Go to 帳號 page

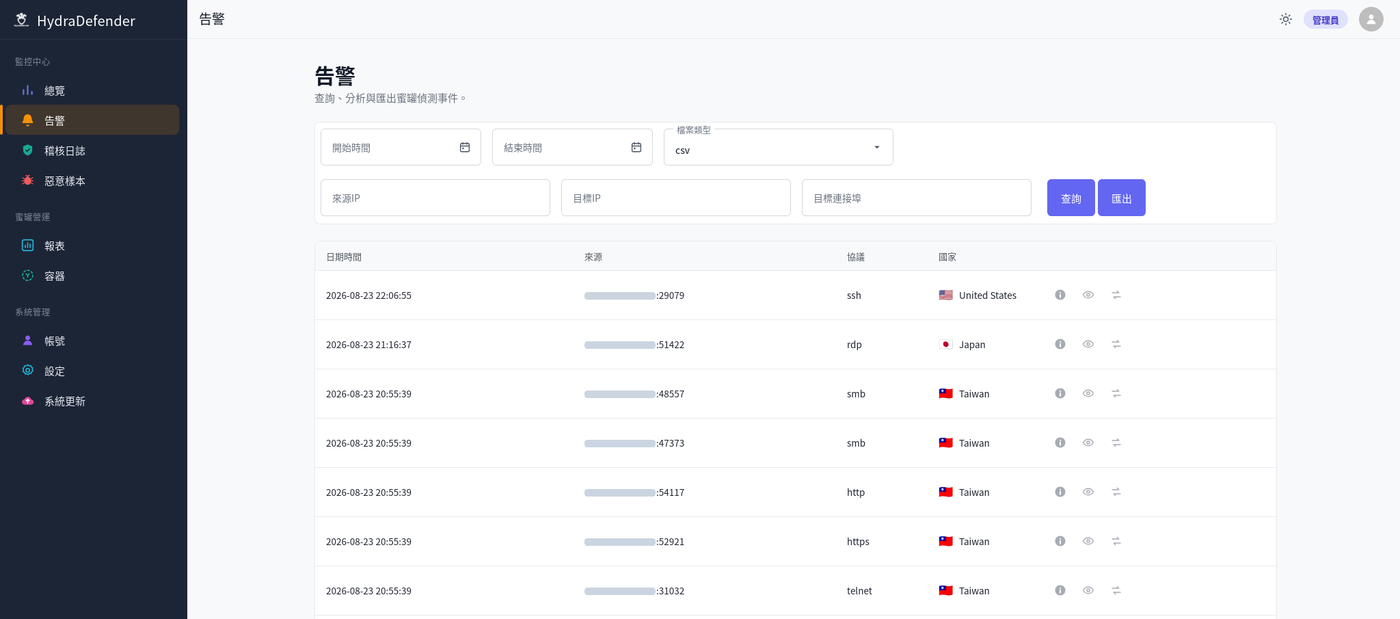coord(91,340)
